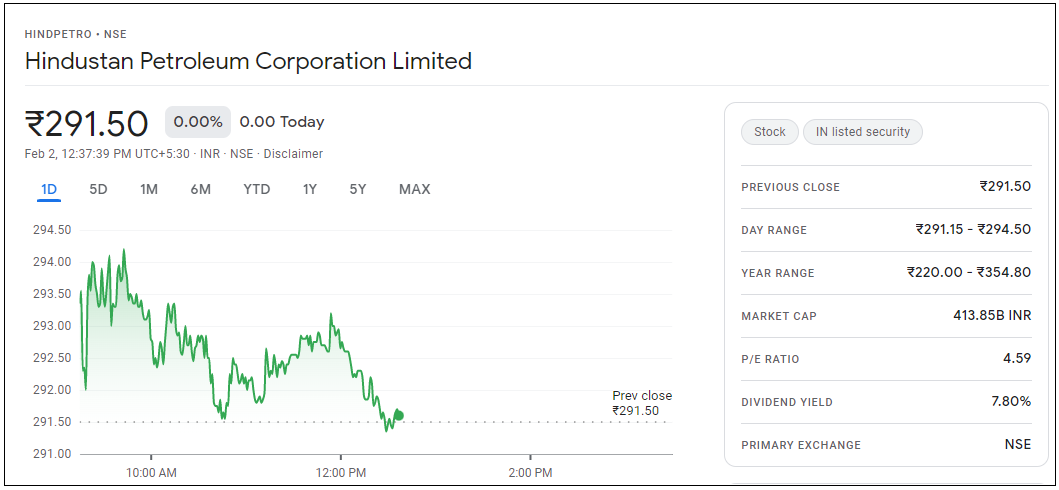
Task: Click the 2:00 PM axis label
Action: pyautogui.click(x=530, y=473)
